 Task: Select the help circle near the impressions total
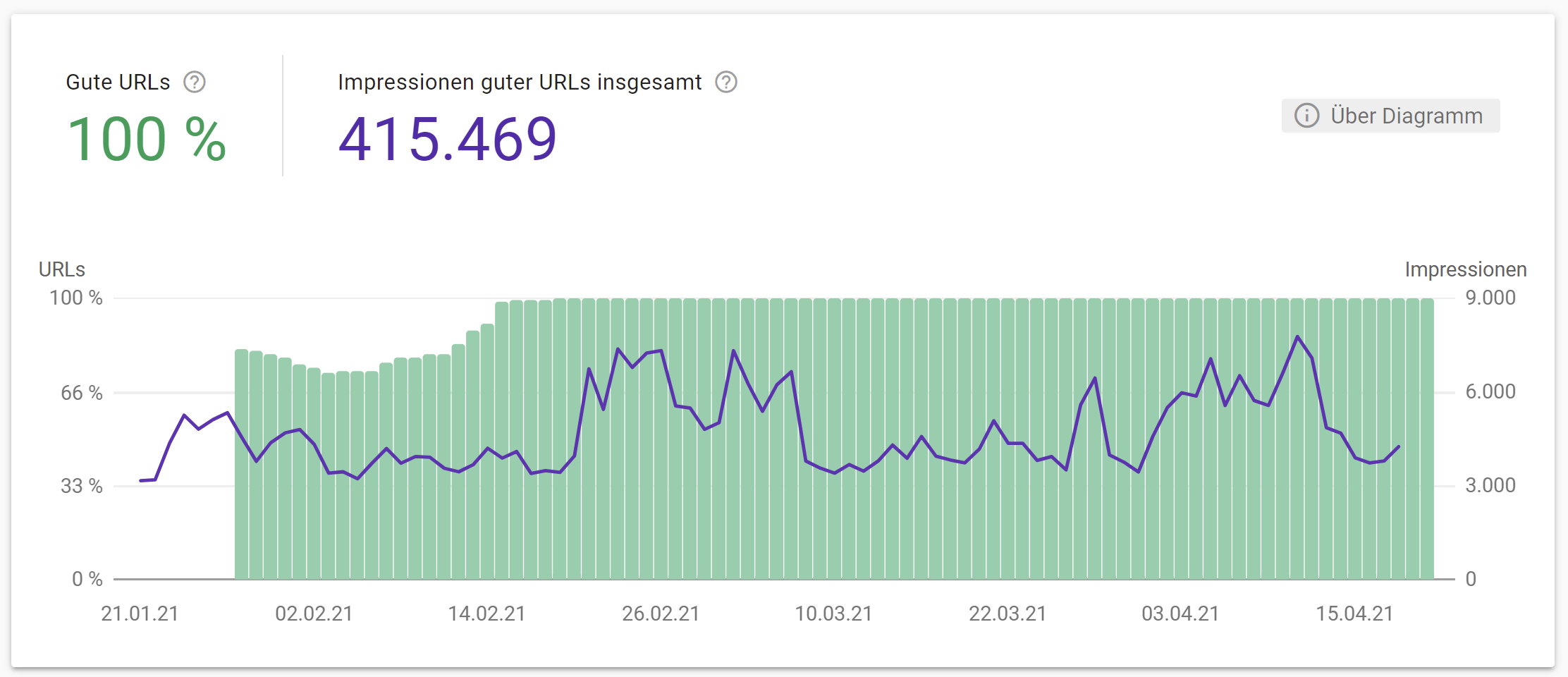[726, 82]
